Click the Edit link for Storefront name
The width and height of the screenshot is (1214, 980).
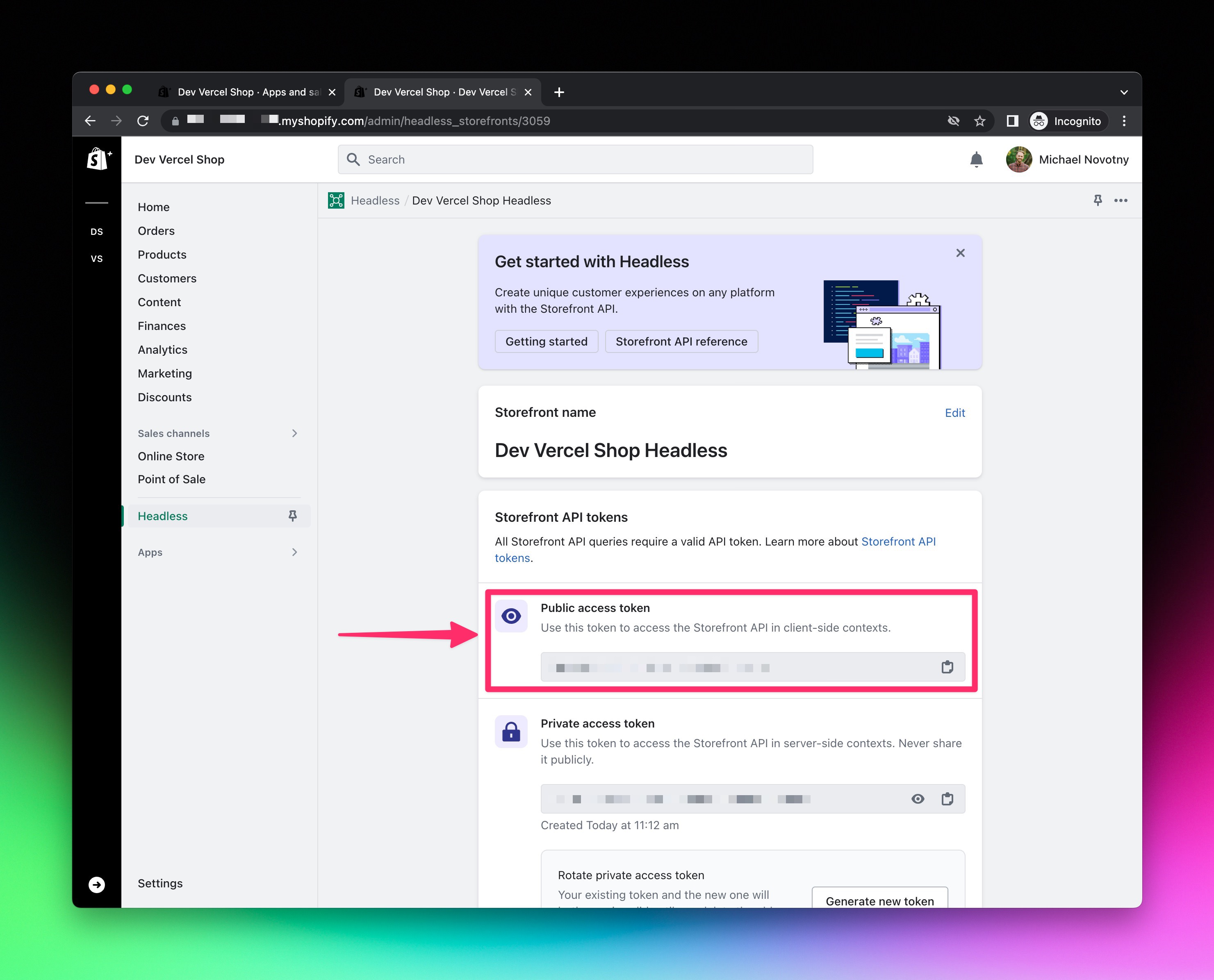click(x=954, y=412)
